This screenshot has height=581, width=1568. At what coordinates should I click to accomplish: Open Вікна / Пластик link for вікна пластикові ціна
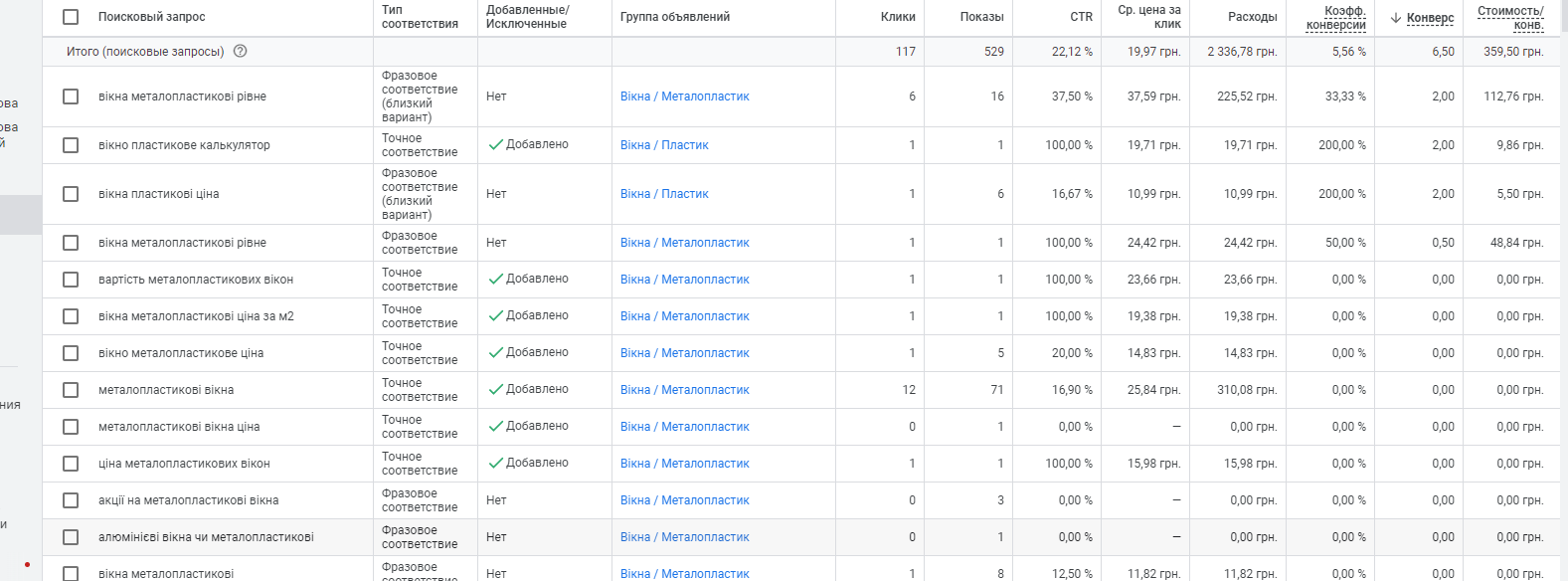(x=664, y=194)
